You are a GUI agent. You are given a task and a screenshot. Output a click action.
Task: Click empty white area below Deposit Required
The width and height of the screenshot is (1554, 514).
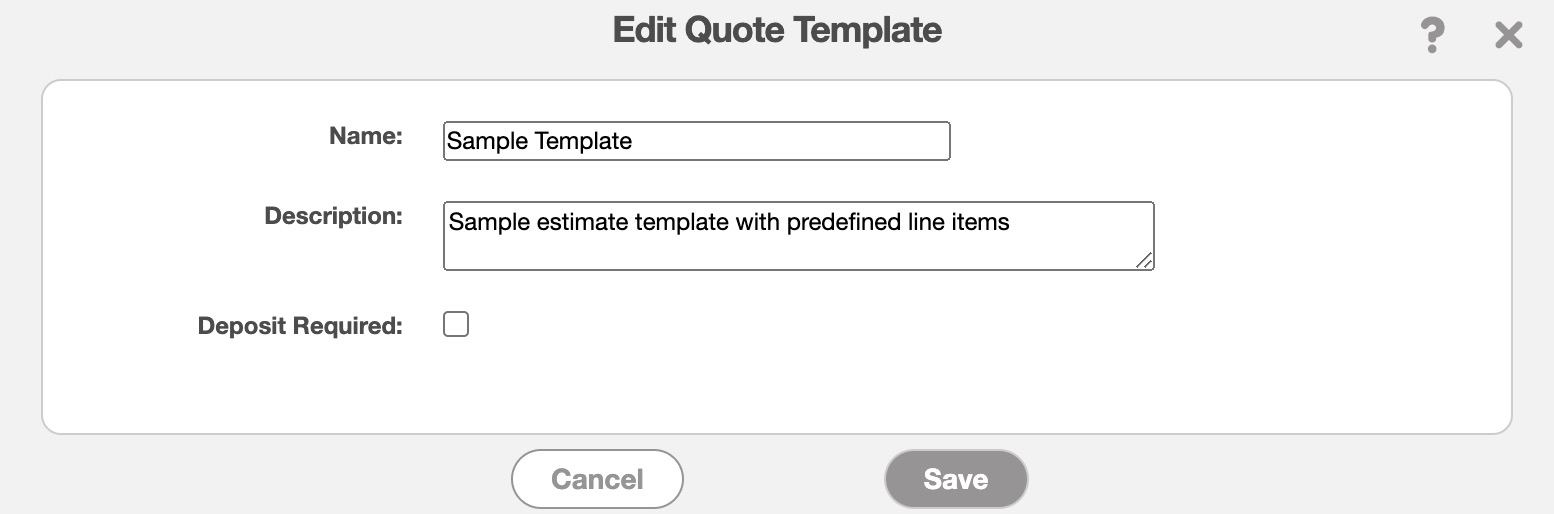pos(776,385)
